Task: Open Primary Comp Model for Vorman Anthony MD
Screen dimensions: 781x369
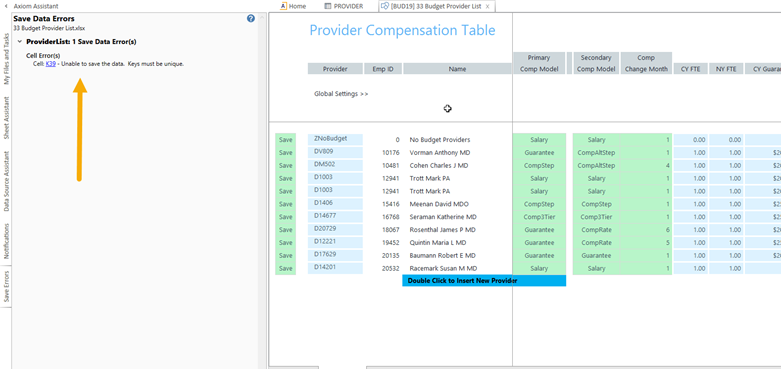Action: (539, 153)
